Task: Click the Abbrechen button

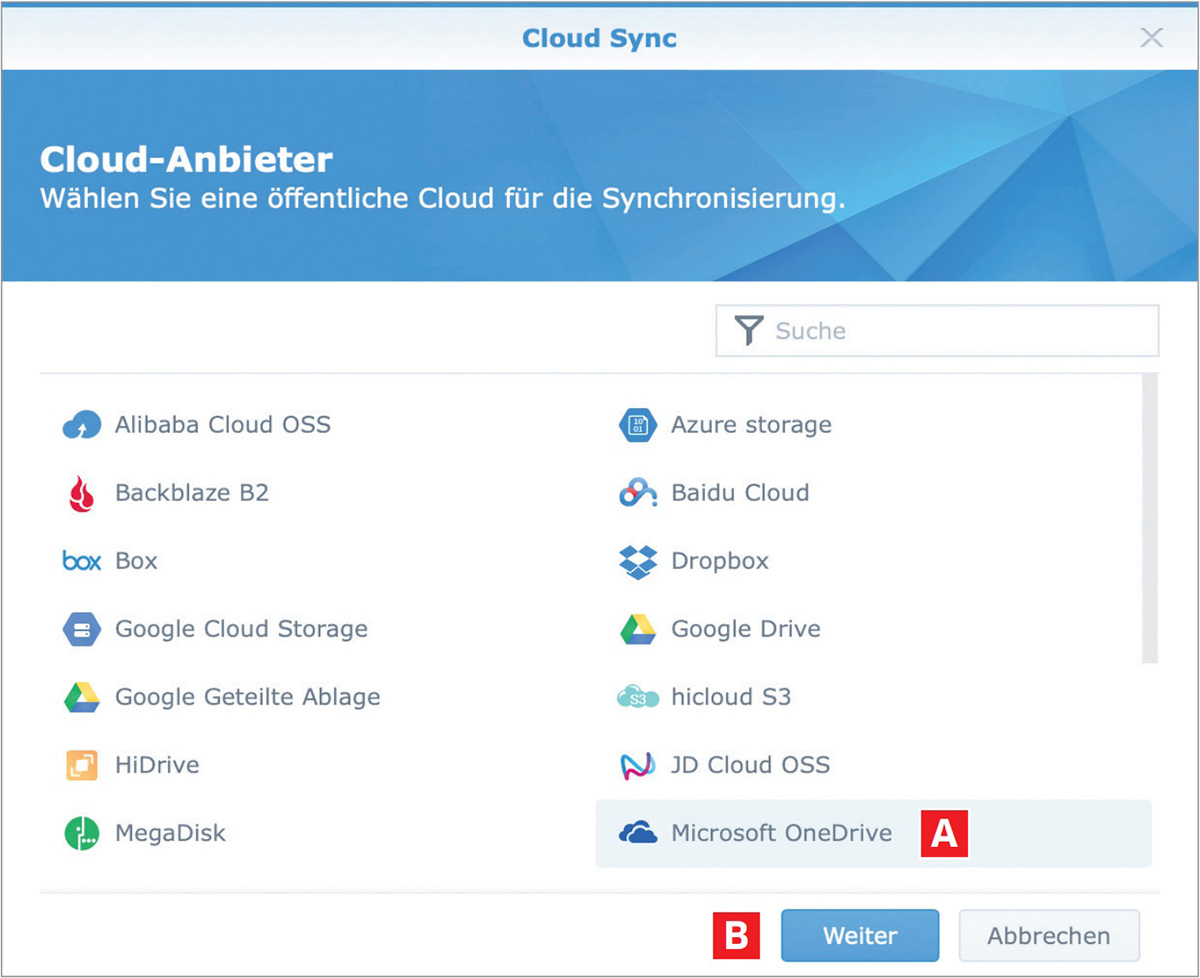Action: click(1049, 936)
